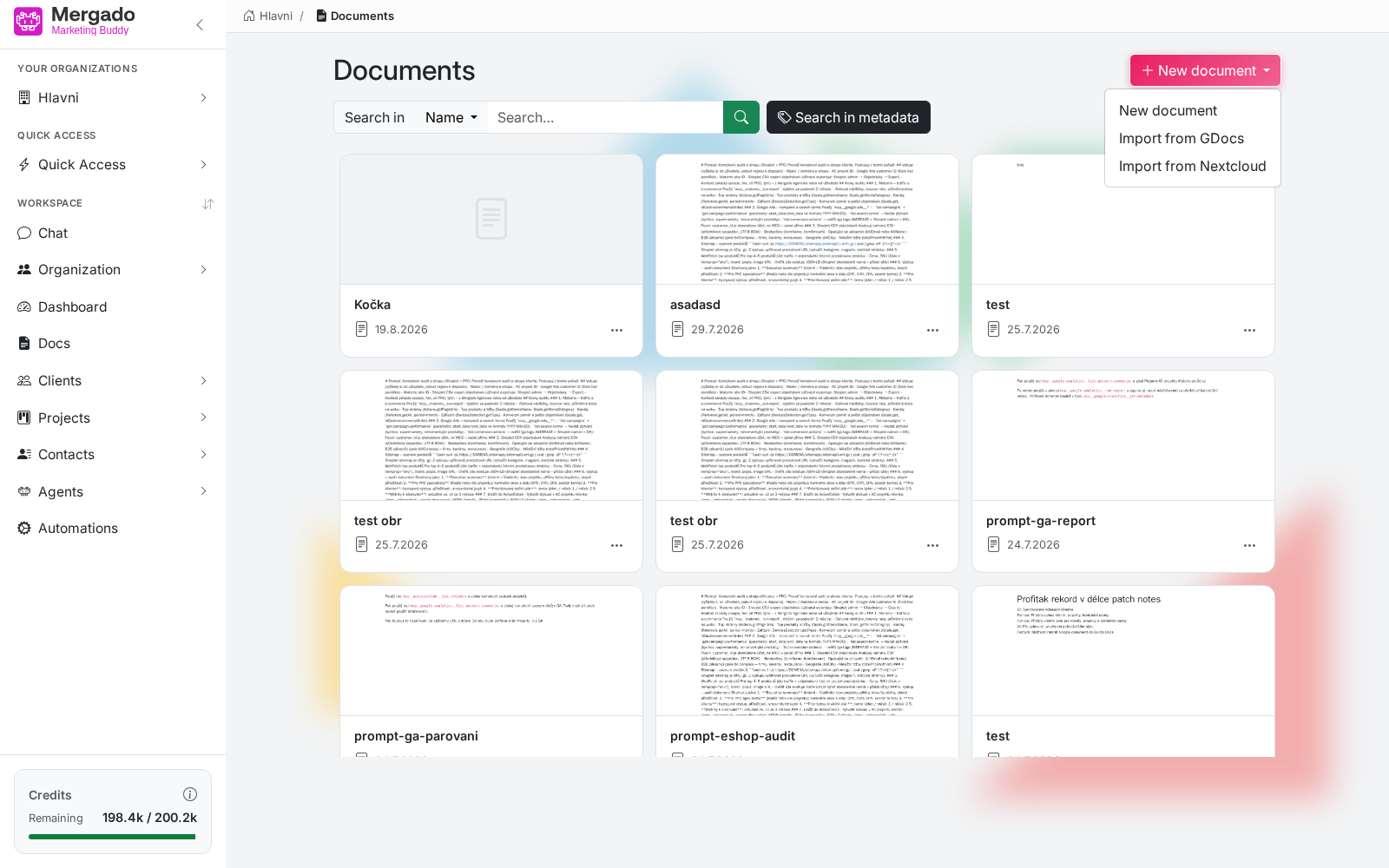
Task: Toggle the New document dropdown button
Action: (1205, 70)
